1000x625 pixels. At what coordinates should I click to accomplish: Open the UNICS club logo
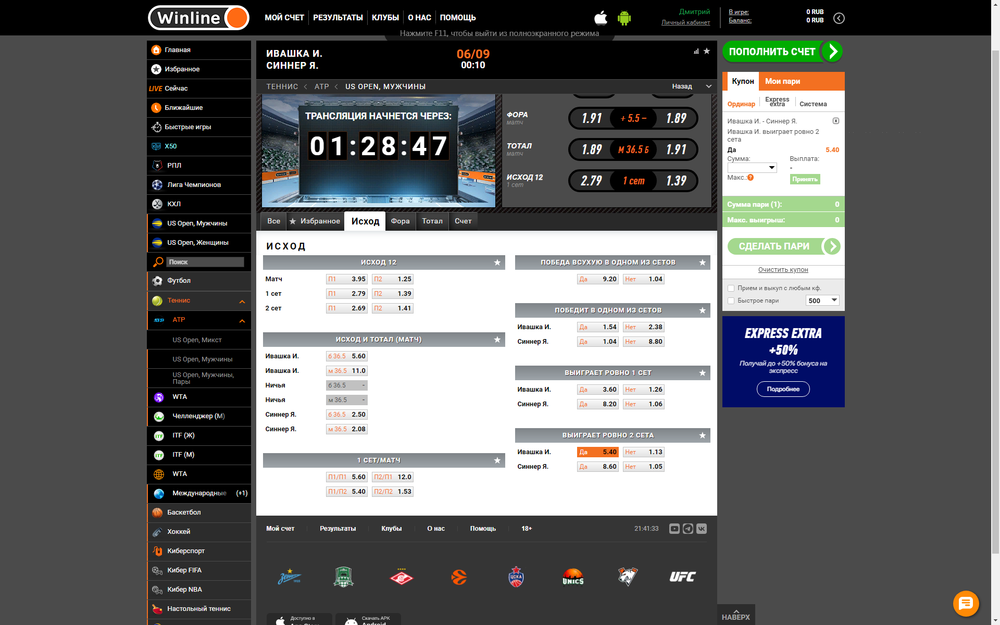[573, 577]
